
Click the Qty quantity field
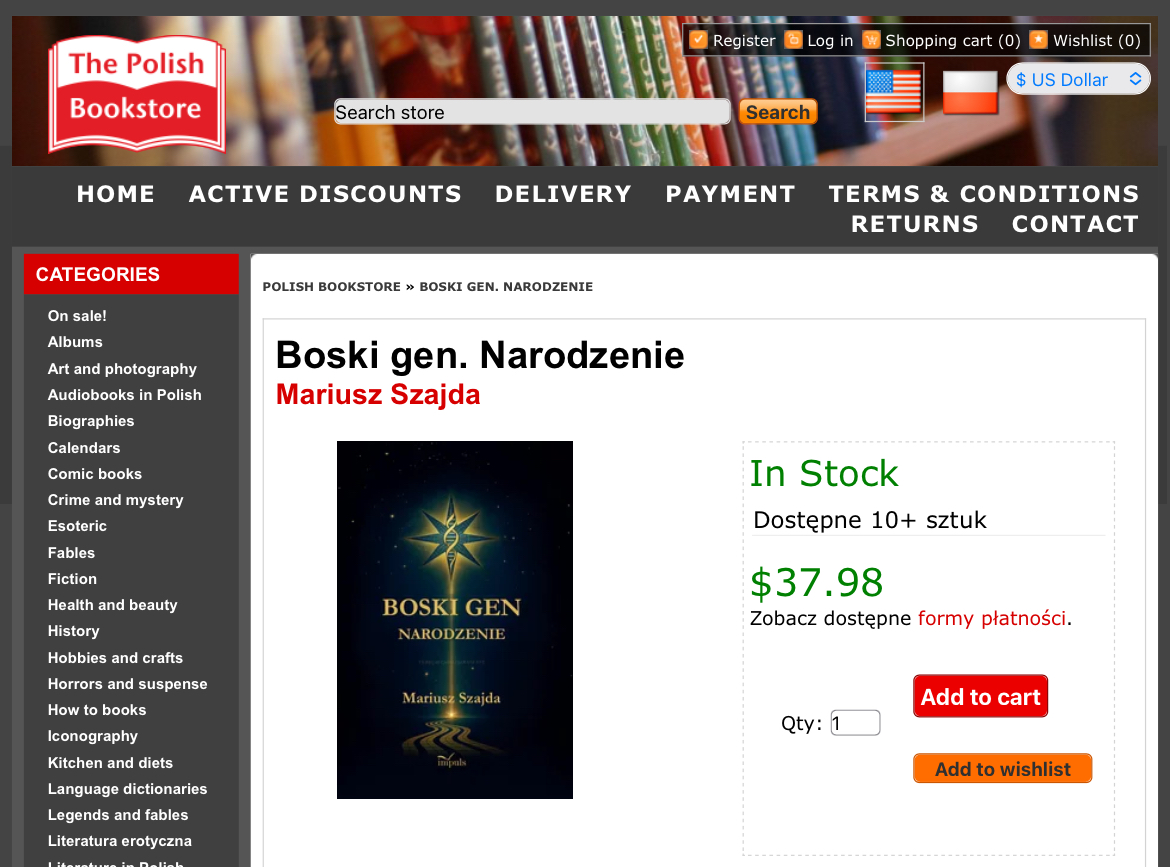855,723
